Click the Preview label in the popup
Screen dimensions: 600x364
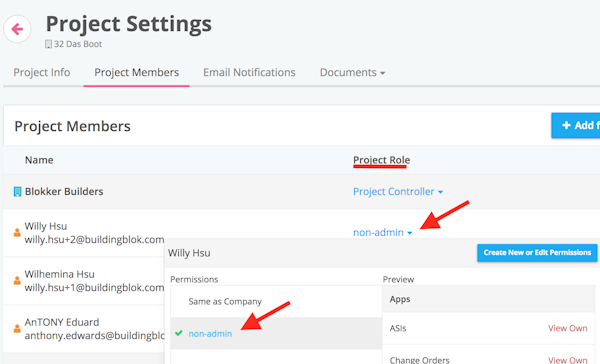398,279
